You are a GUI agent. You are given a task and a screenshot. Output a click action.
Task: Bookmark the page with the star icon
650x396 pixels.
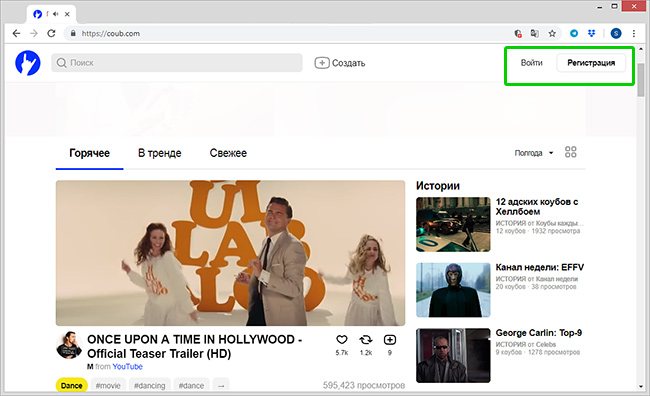(552, 34)
